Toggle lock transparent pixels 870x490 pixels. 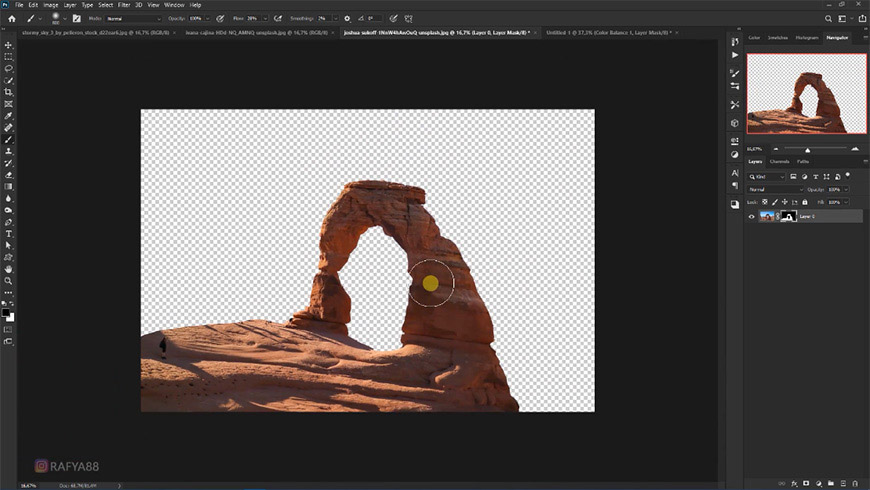[x=765, y=202]
